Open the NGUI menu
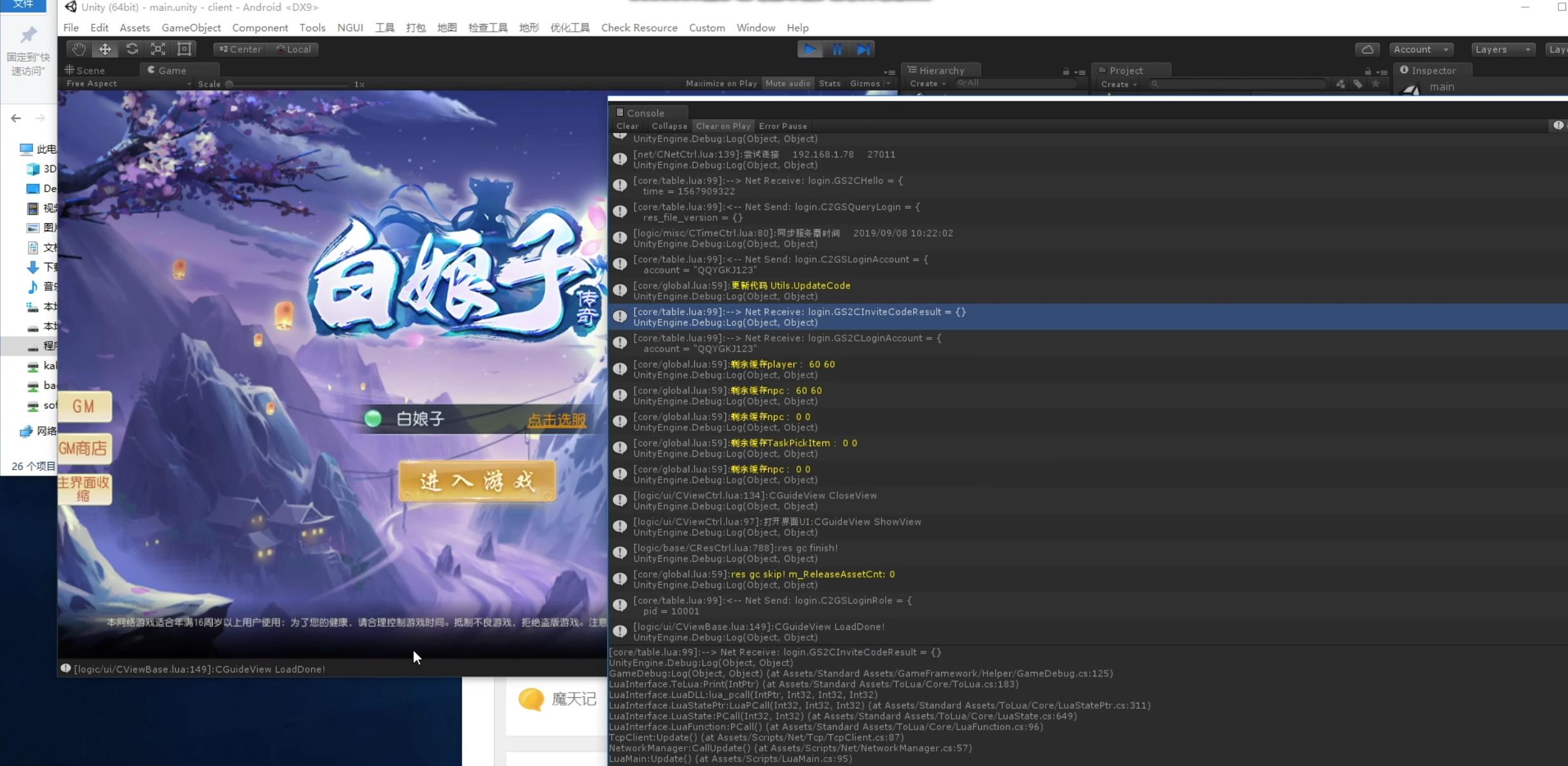This screenshot has height=766, width=1568. (350, 27)
